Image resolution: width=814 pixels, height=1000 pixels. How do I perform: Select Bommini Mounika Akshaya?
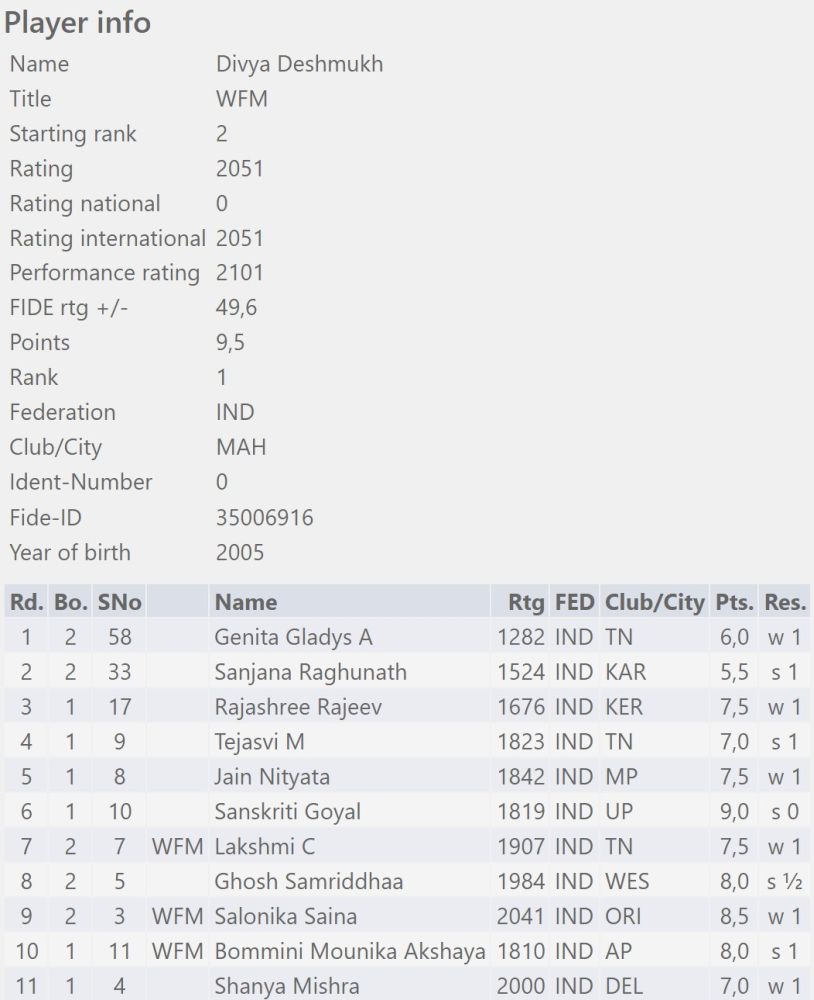tap(350, 951)
